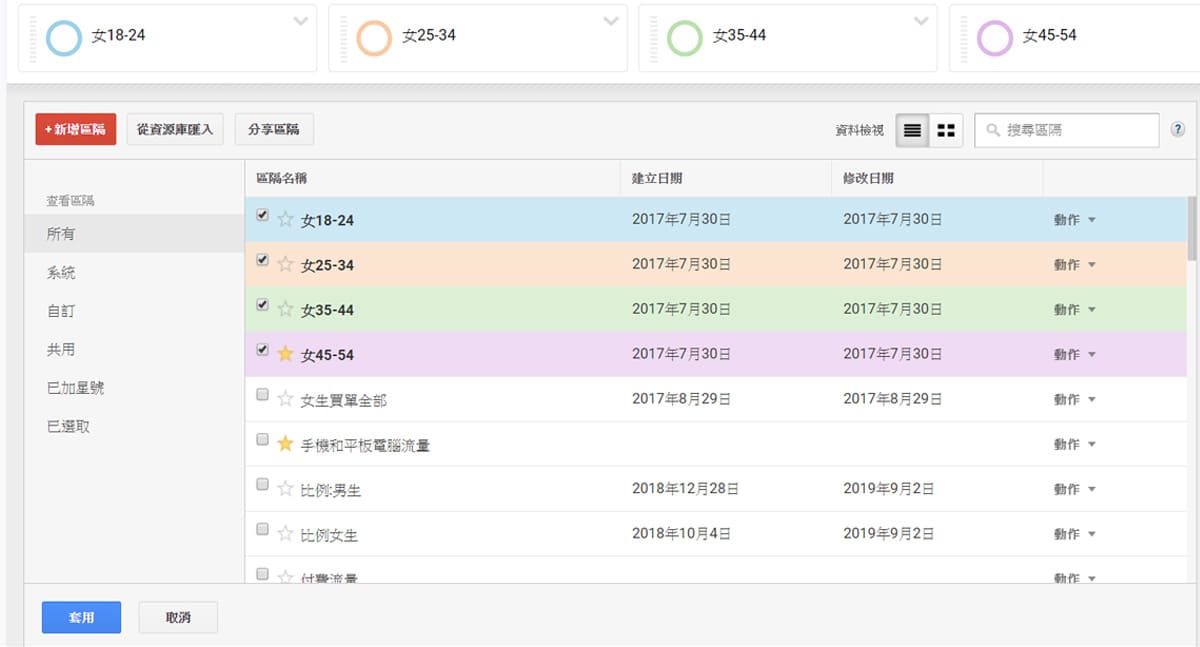1200x647 pixels.
Task: Uncheck the 女25-34 segment checkbox
Action: pos(262,260)
